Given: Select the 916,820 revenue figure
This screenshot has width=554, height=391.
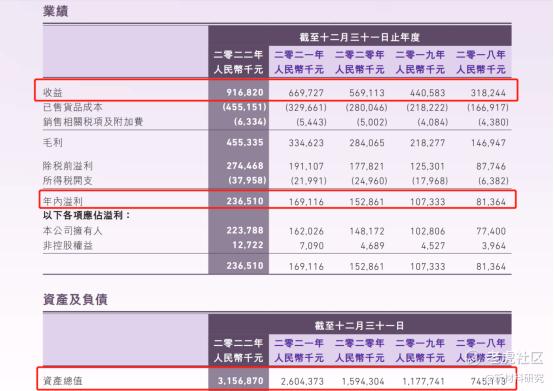Looking at the screenshot, I should tap(245, 93).
